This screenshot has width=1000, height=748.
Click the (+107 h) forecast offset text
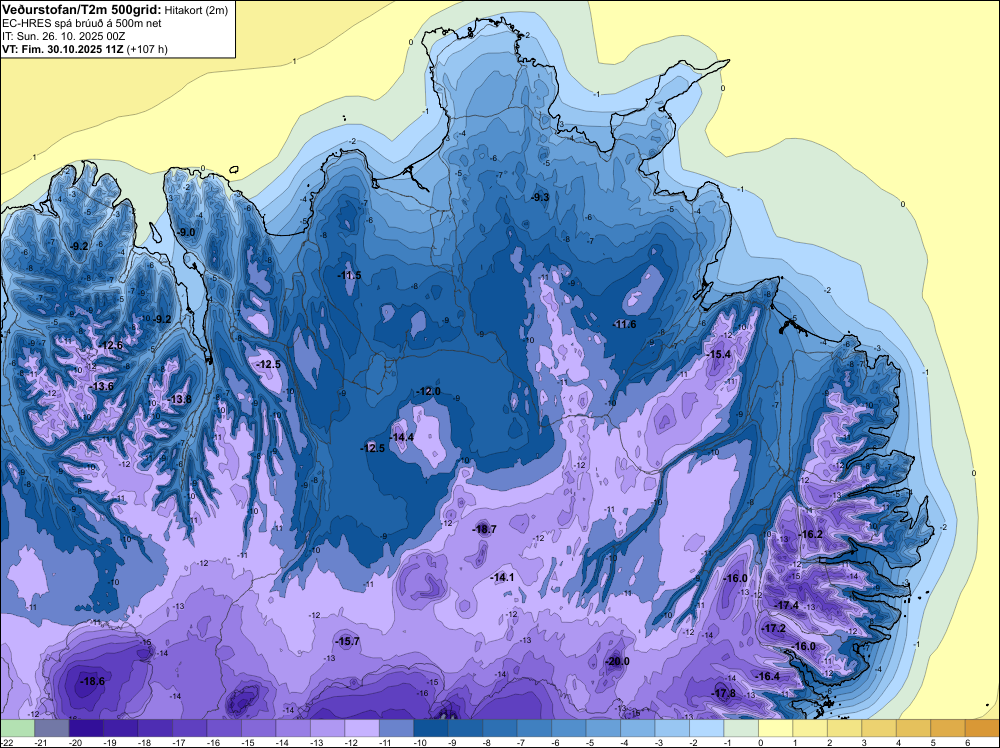click(x=147, y=50)
